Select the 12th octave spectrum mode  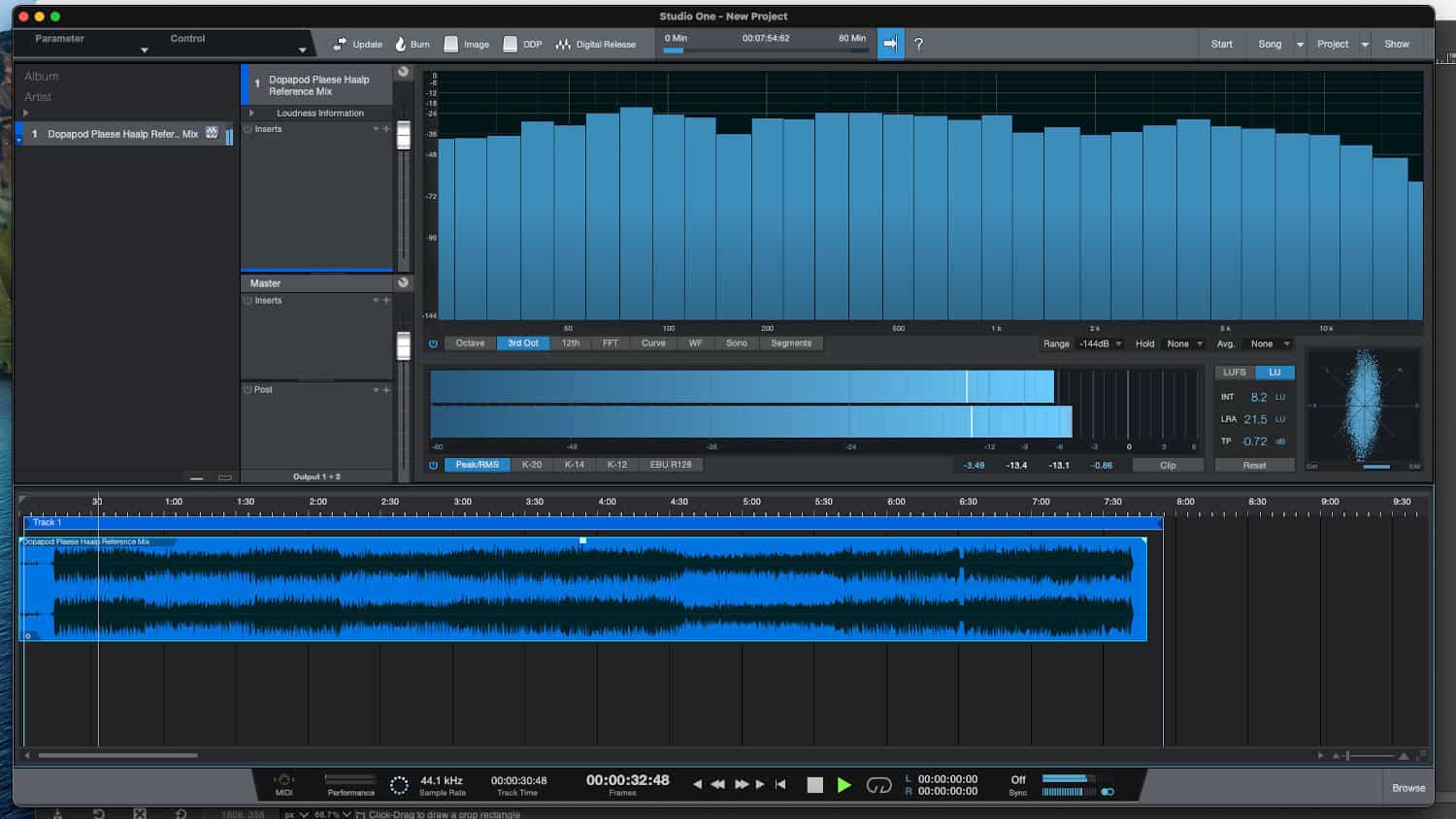[x=570, y=344]
